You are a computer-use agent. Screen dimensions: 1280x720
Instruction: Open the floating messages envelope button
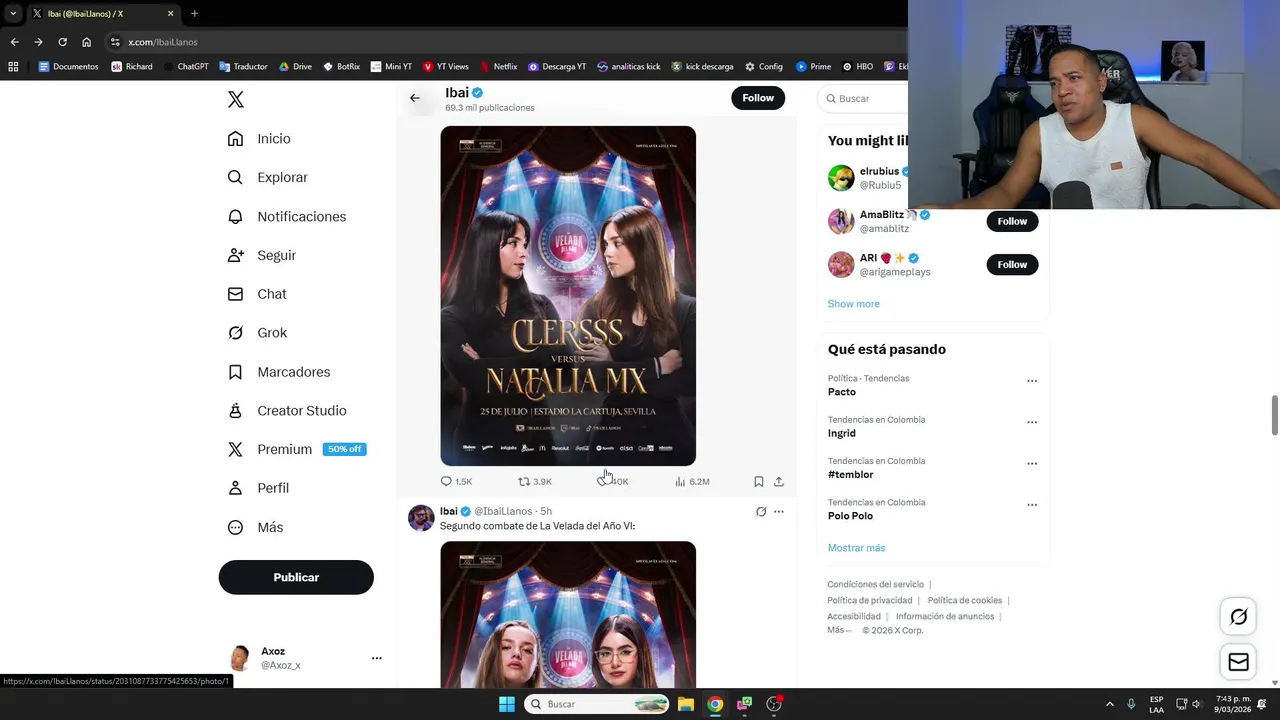1238,662
